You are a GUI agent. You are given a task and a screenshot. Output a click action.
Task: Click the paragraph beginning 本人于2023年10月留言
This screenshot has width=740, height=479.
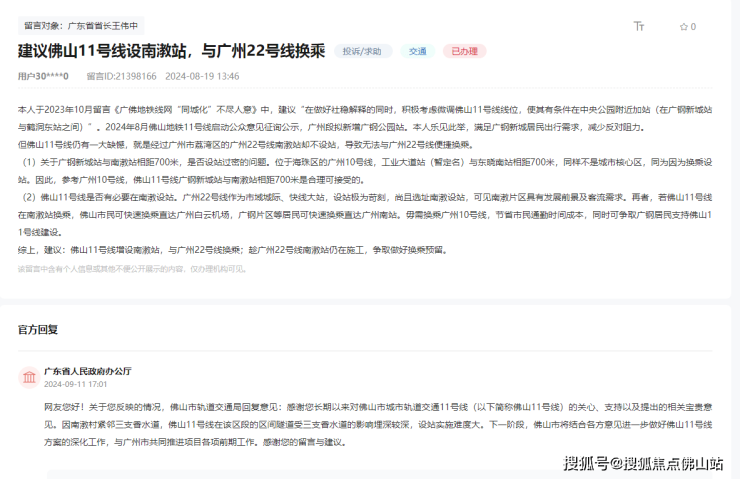[x=365, y=118]
